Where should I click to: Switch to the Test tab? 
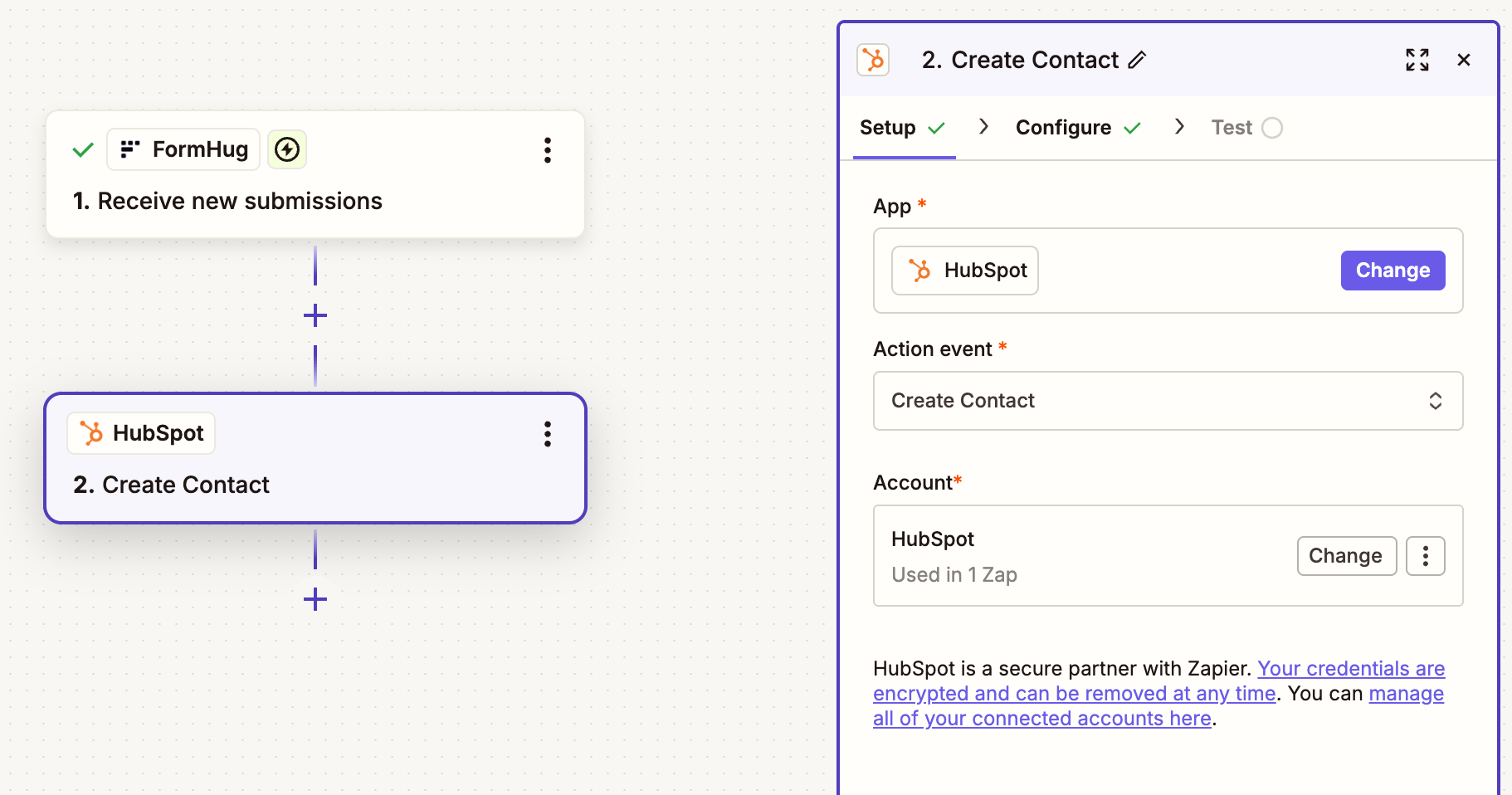[x=1246, y=128]
